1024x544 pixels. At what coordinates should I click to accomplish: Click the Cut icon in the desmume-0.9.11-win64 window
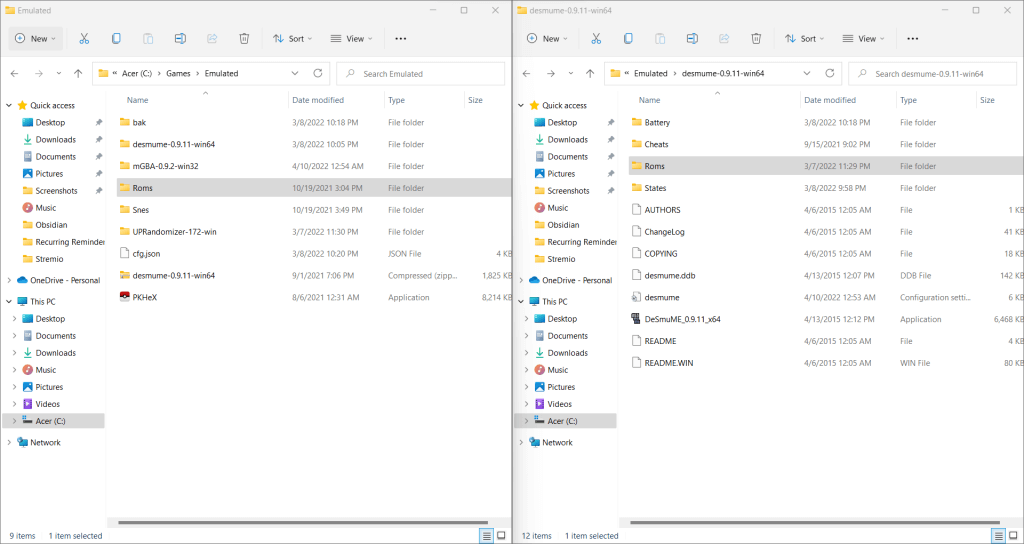tap(596, 39)
